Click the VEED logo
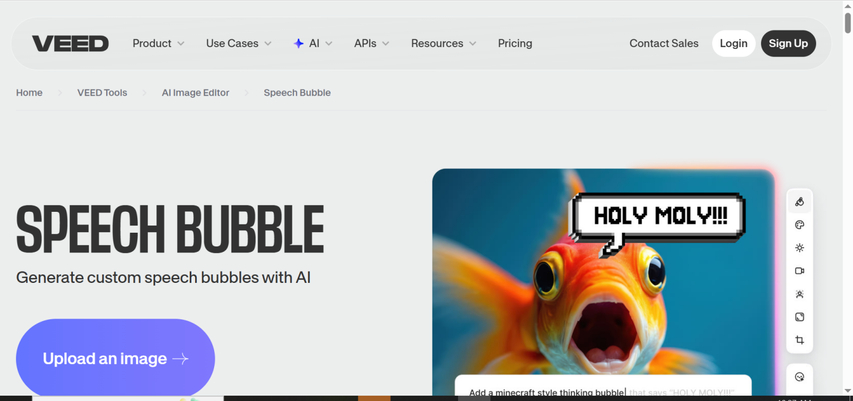Viewport: 853px width, 401px height. [70, 44]
